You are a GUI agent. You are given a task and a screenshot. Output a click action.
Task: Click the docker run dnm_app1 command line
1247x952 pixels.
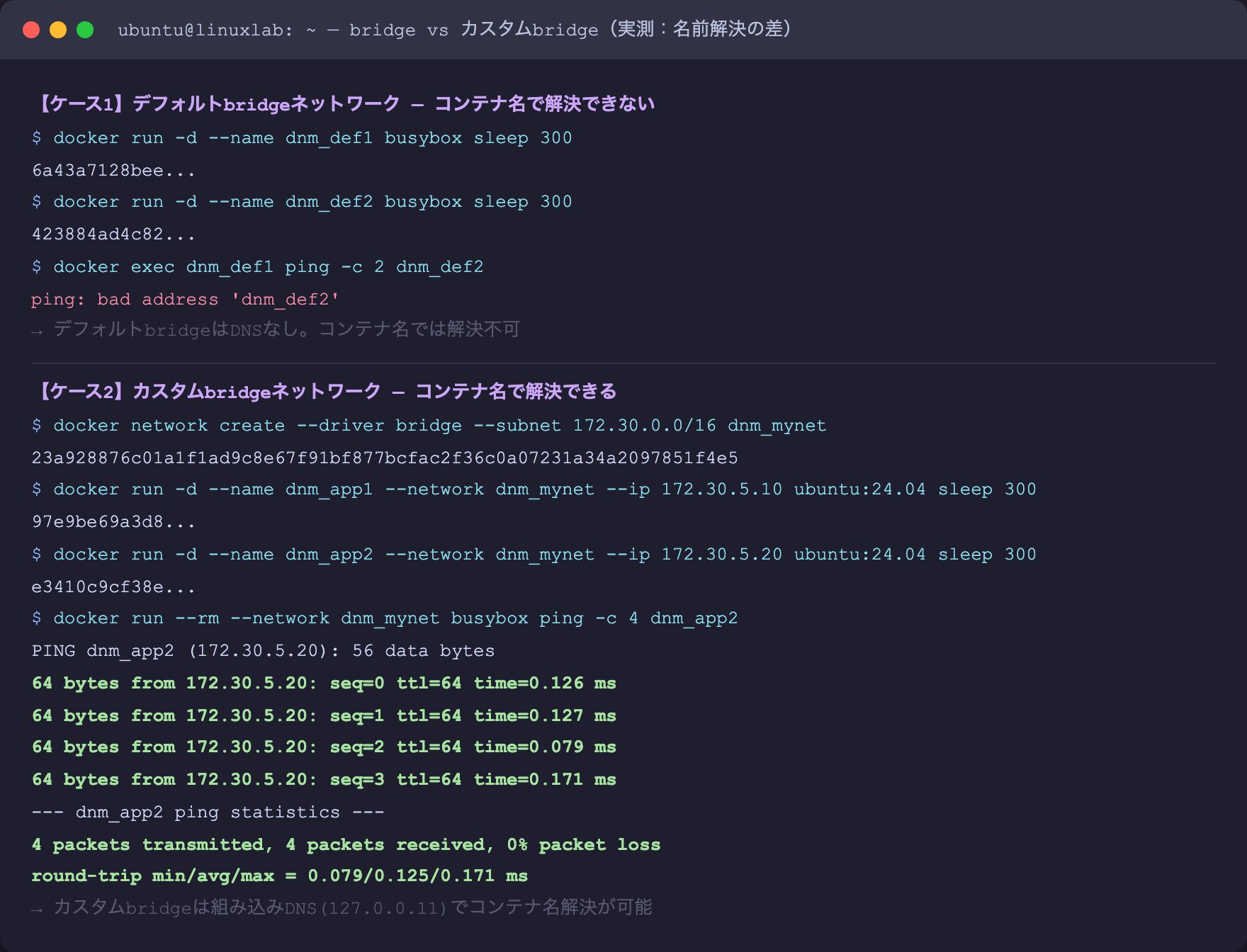pyautogui.click(x=534, y=489)
